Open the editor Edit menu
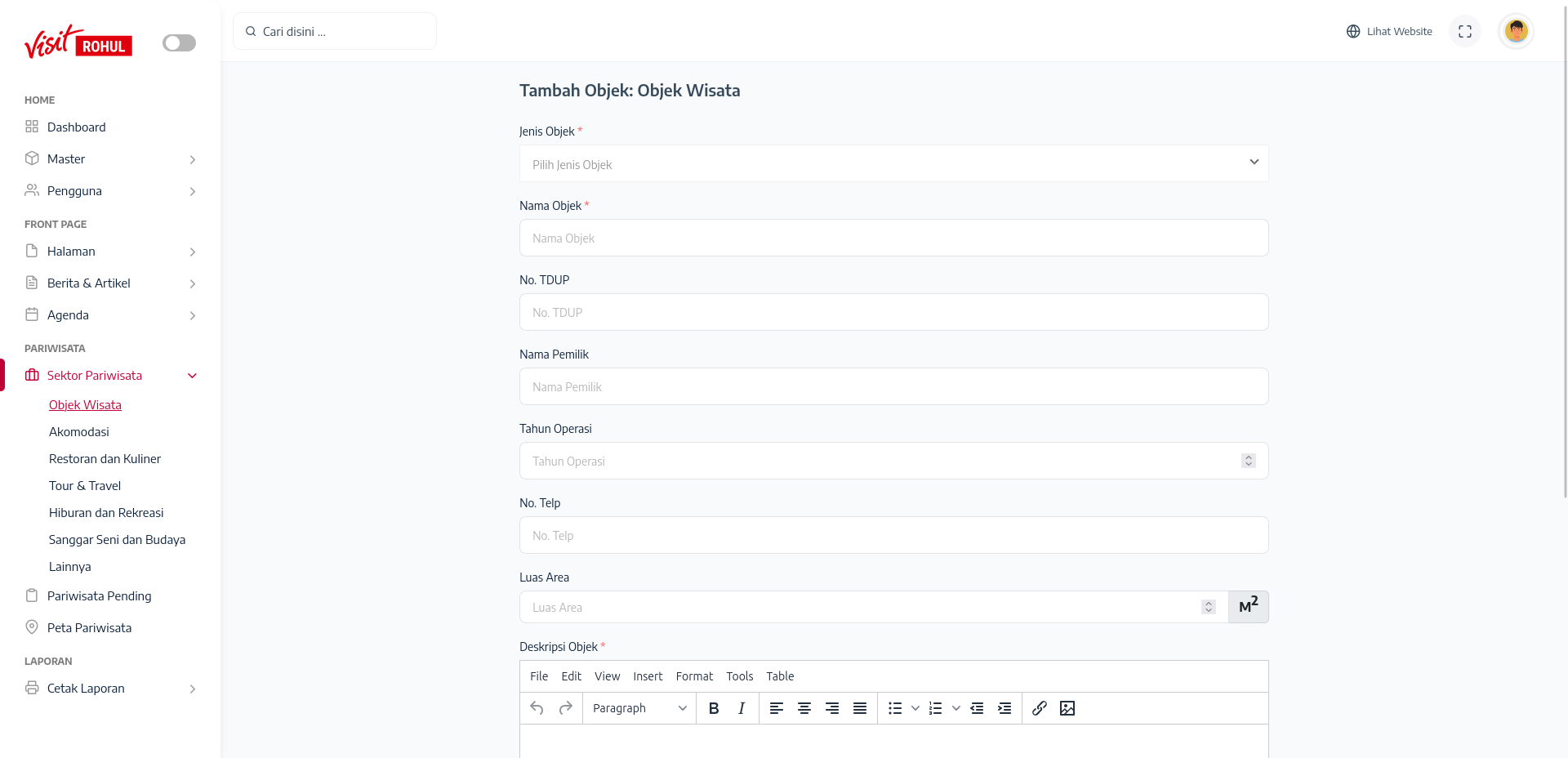Image resolution: width=1568 pixels, height=758 pixels. [571, 676]
